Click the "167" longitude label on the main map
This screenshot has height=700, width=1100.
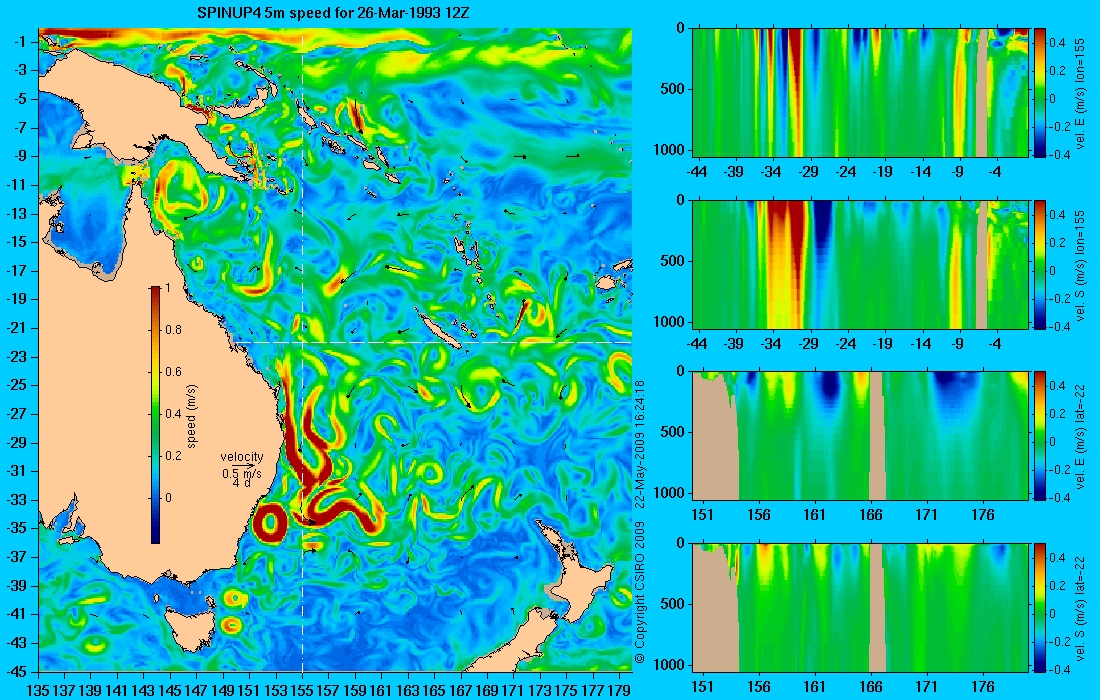tap(461, 690)
